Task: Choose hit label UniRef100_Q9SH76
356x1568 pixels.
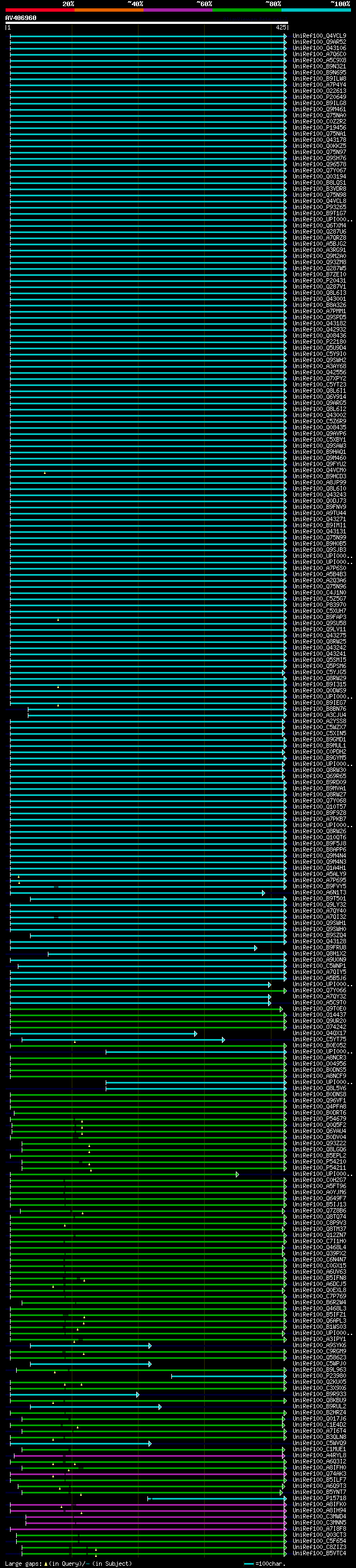Action: (x=319, y=159)
